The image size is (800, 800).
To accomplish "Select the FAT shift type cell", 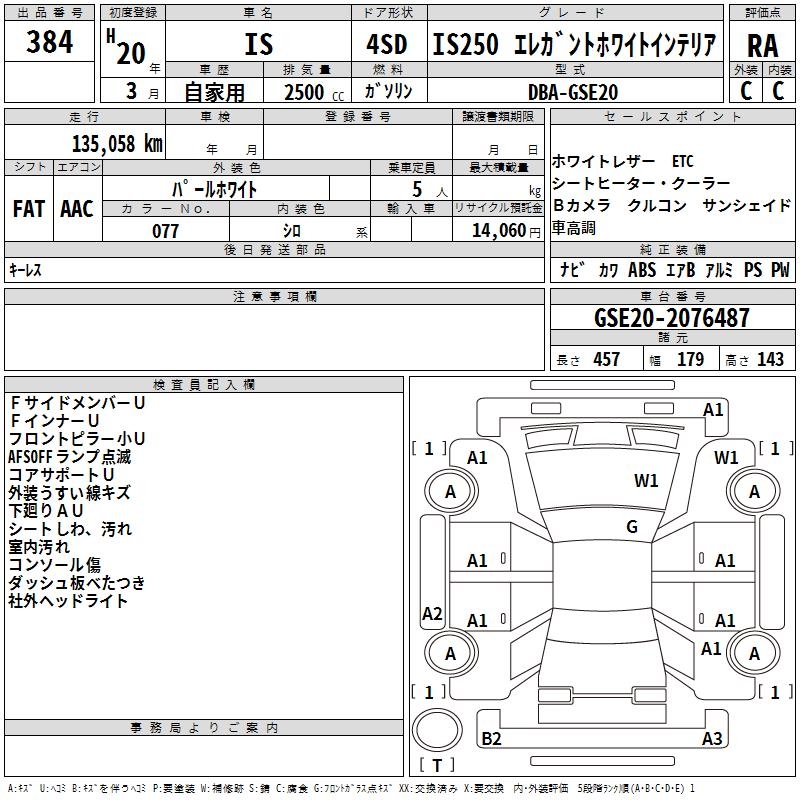I will (28, 209).
